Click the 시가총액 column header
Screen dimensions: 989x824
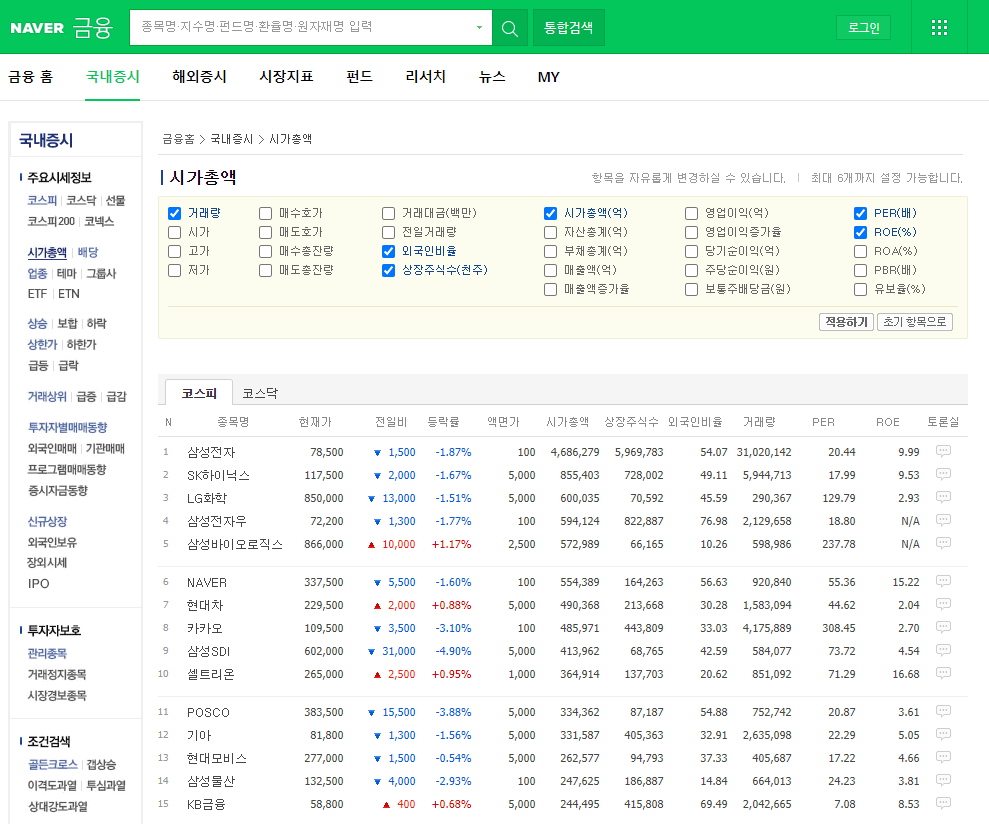(568, 422)
